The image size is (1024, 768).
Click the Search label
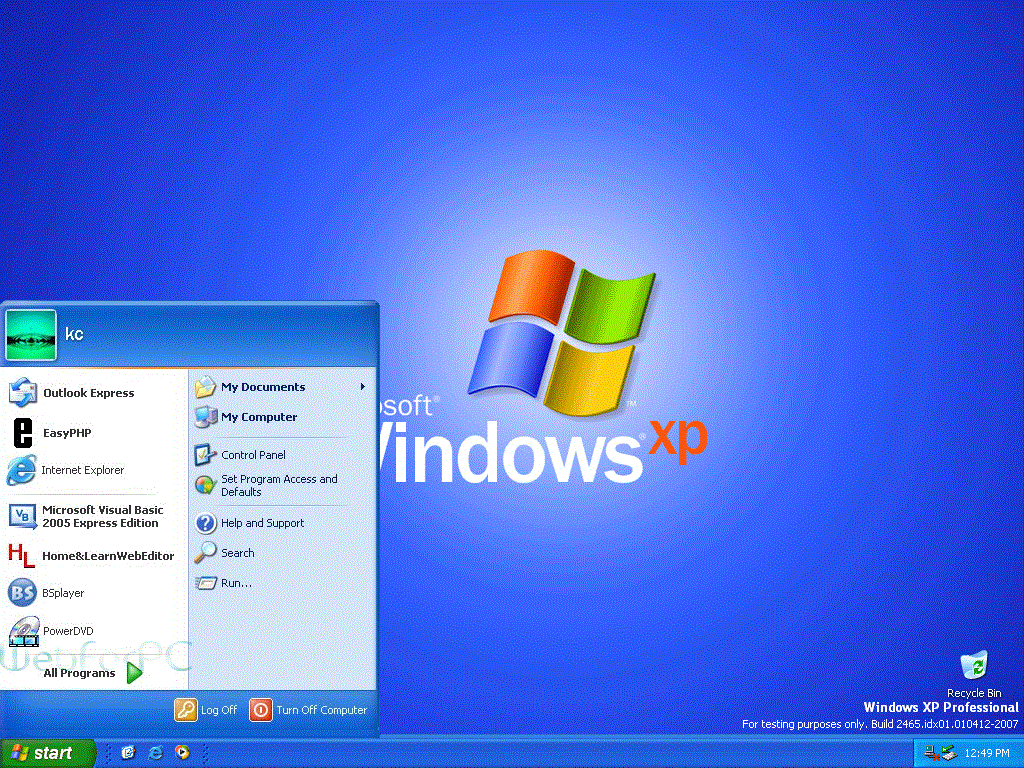238,552
